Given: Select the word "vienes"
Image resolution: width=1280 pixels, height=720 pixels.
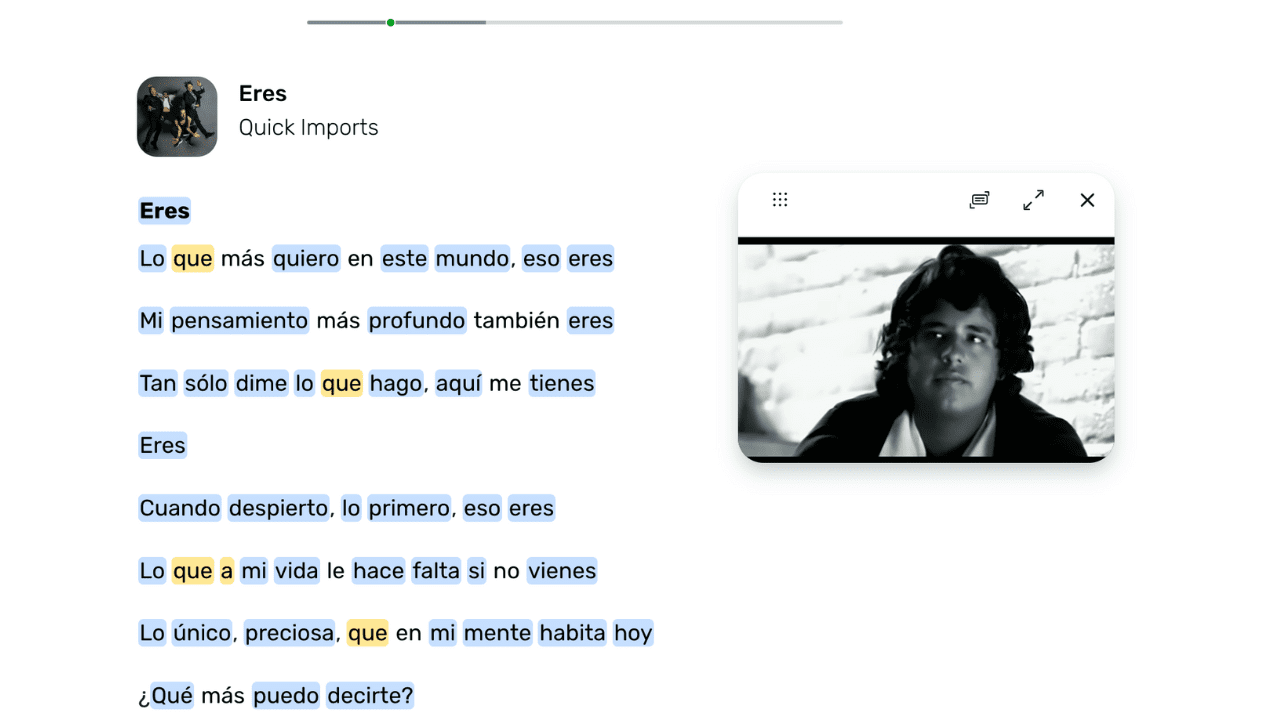Looking at the screenshot, I should pos(561,571).
